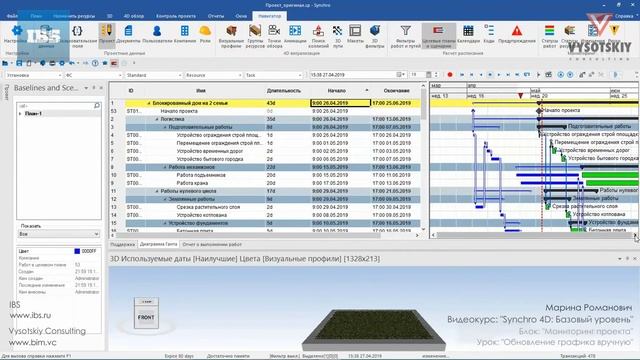Expand План-1 tree node

20,113
